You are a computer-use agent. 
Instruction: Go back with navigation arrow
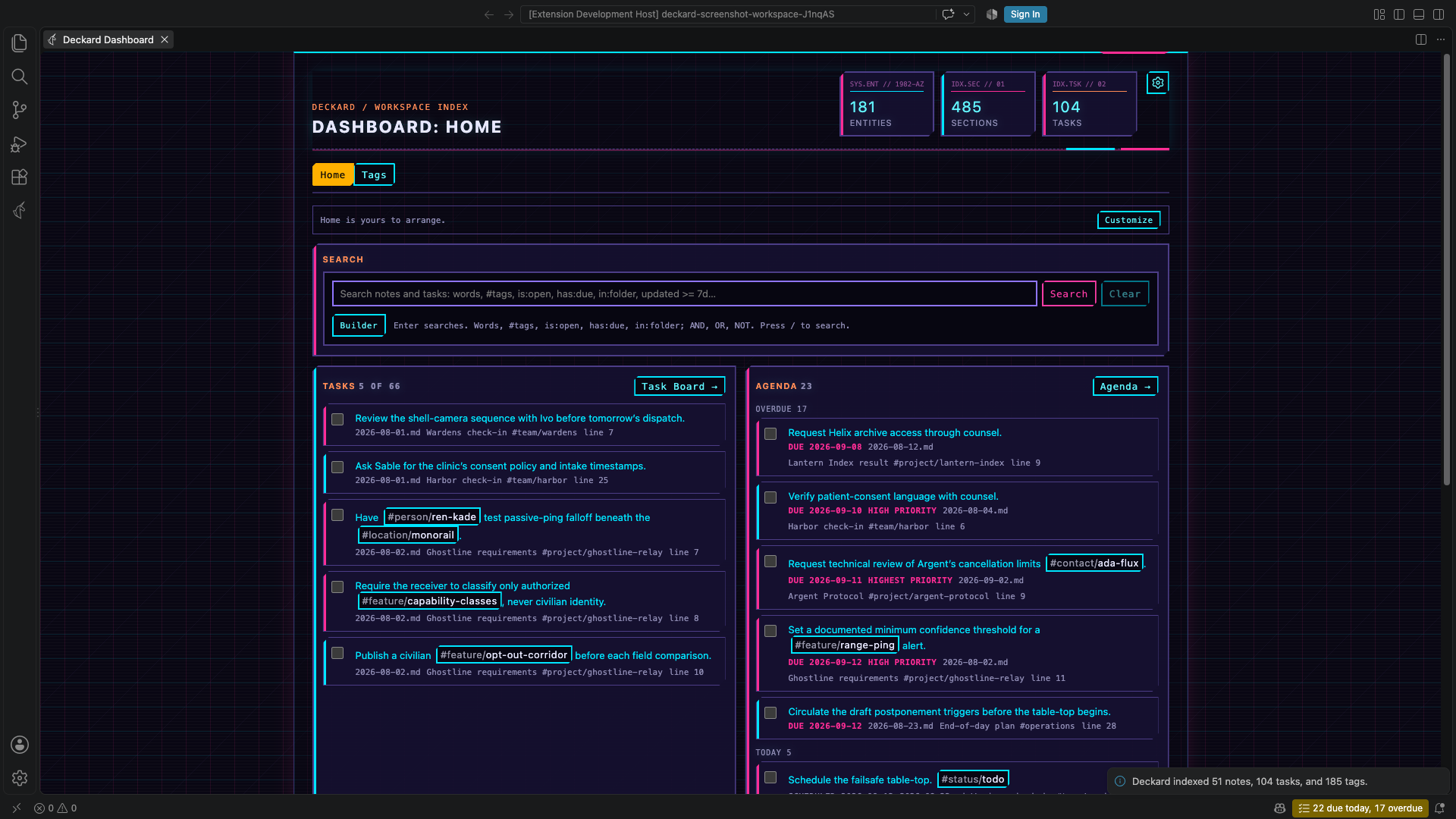pyautogui.click(x=489, y=14)
